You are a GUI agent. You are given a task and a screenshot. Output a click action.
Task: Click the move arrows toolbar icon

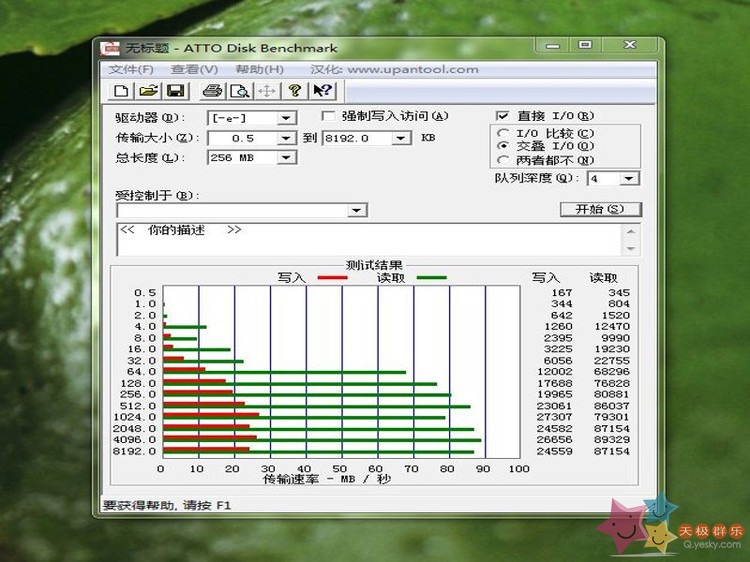coord(266,91)
